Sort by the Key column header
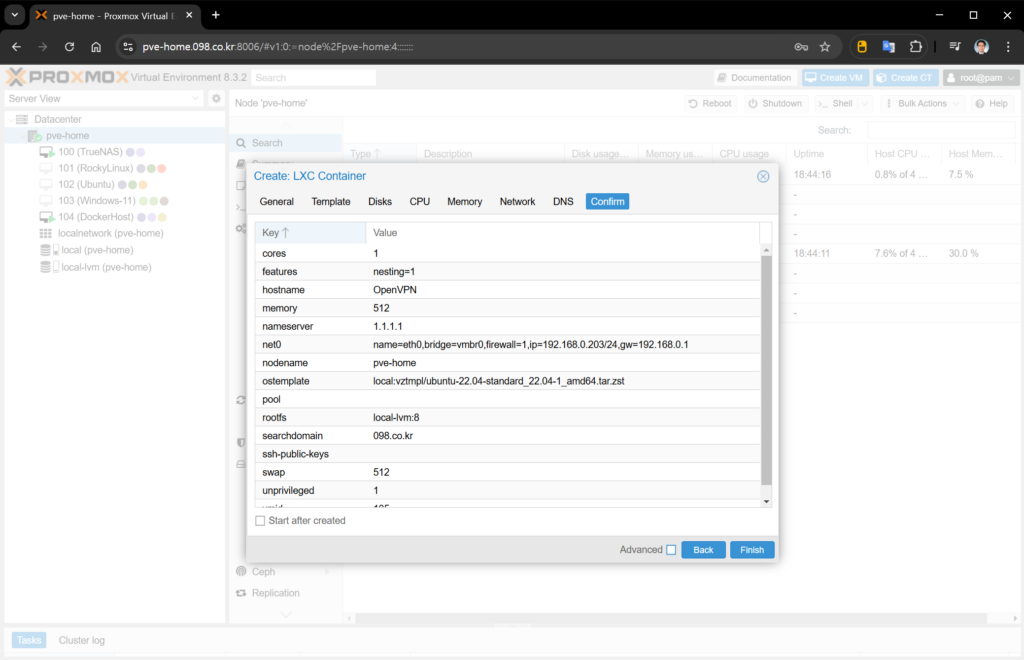Viewport: 1024px width, 660px height. (310, 232)
